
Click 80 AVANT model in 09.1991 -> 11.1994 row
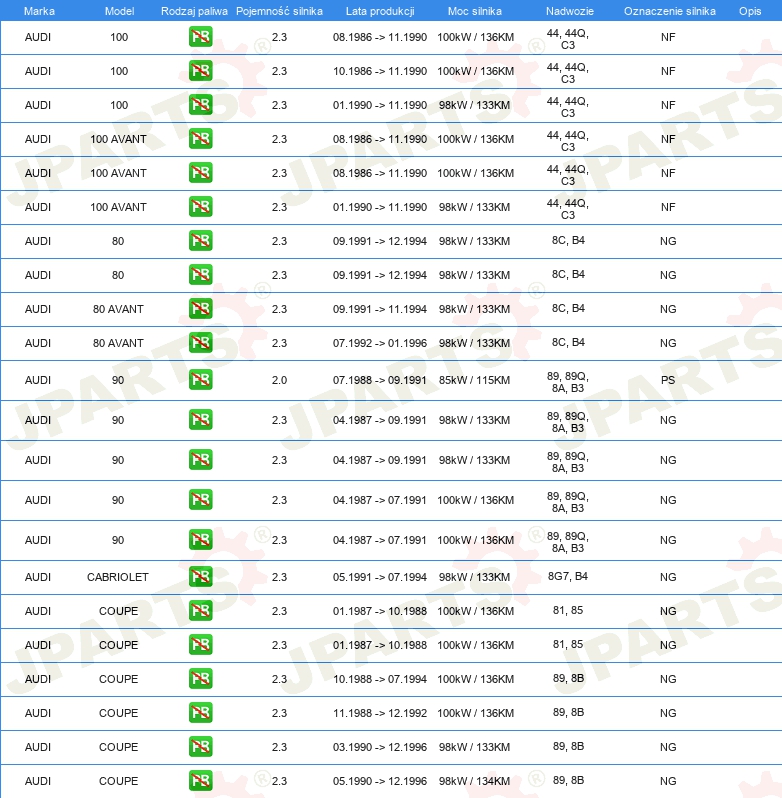tap(118, 309)
